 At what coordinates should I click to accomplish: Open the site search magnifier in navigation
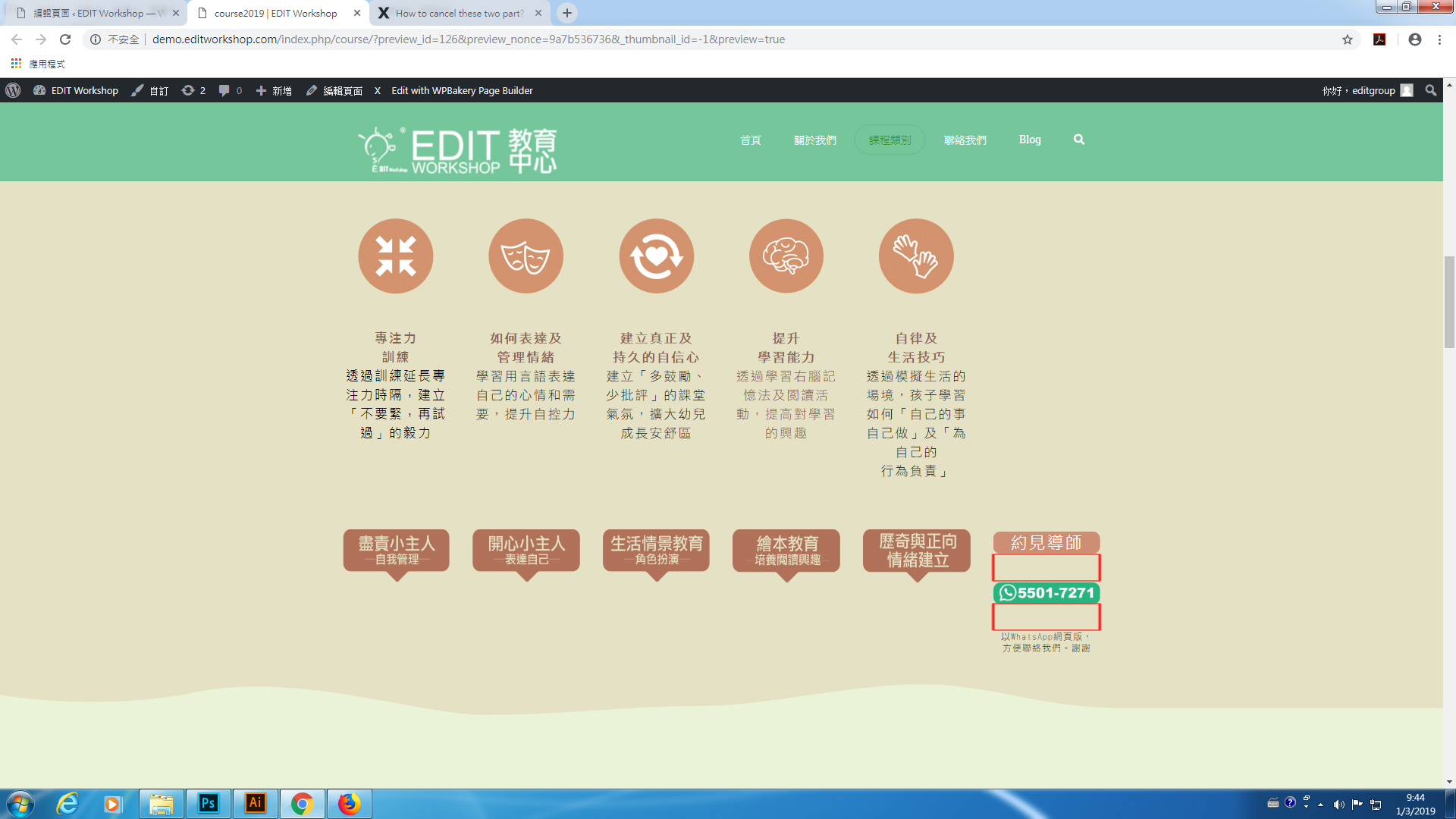1078,140
